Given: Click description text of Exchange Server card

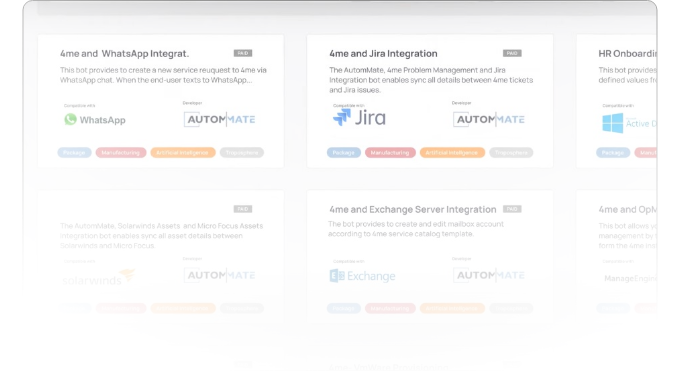Looking at the screenshot, I should [x=416, y=229].
